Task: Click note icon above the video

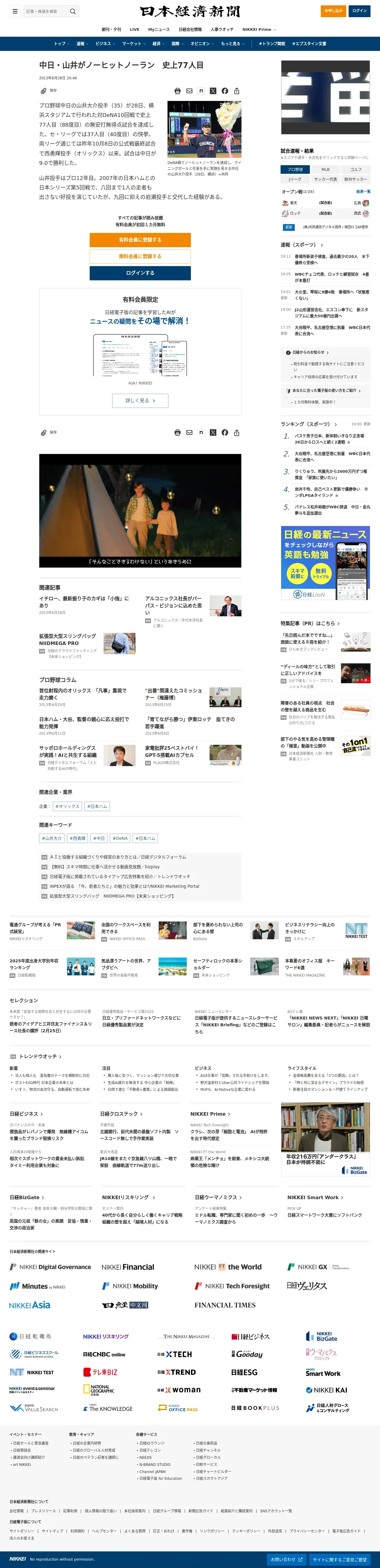Action: coord(201,433)
